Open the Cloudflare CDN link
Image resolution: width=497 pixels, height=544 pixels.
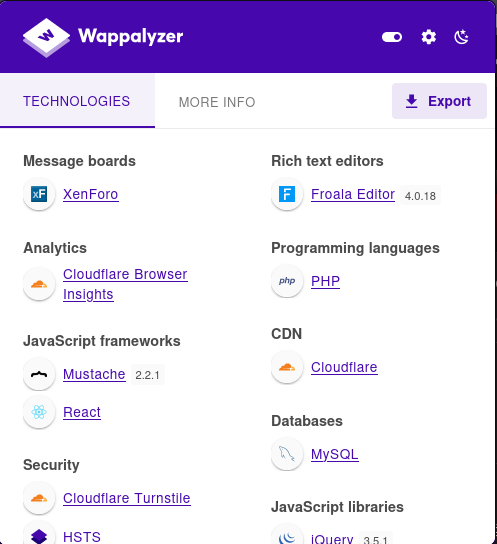pos(344,367)
